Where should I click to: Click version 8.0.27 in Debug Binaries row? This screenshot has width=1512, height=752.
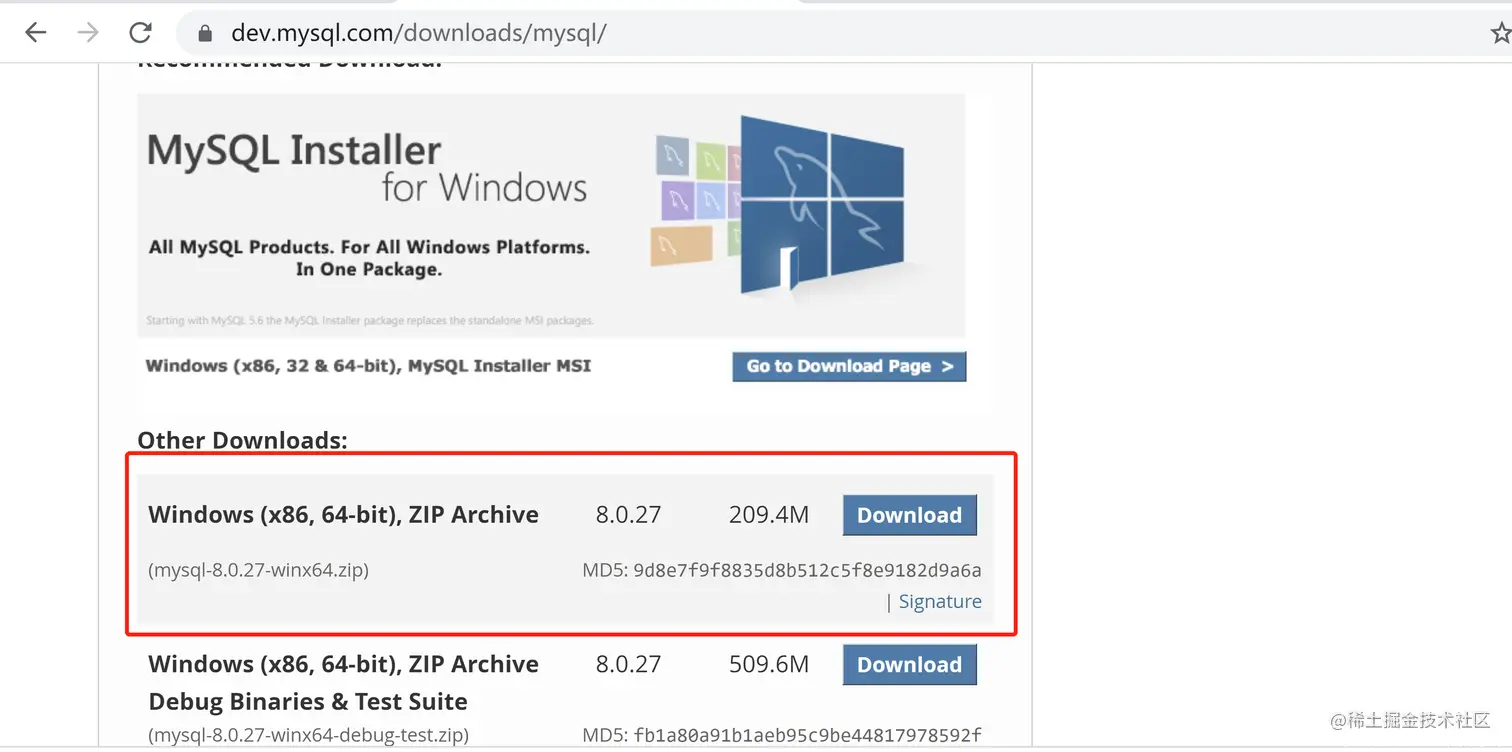(x=628, y=665)
